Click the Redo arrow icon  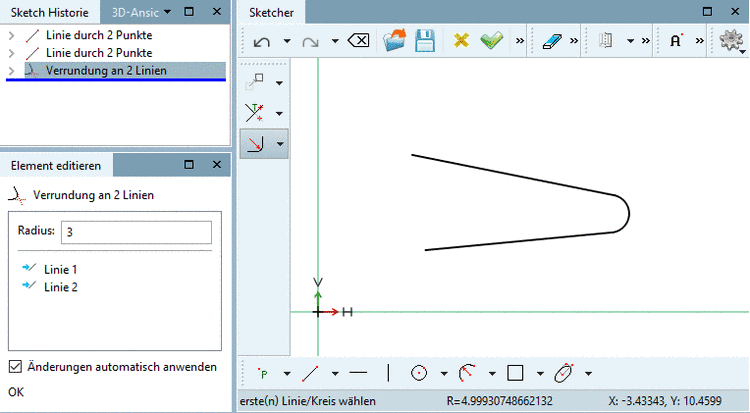pyautogui.click(x=310, y=42)
